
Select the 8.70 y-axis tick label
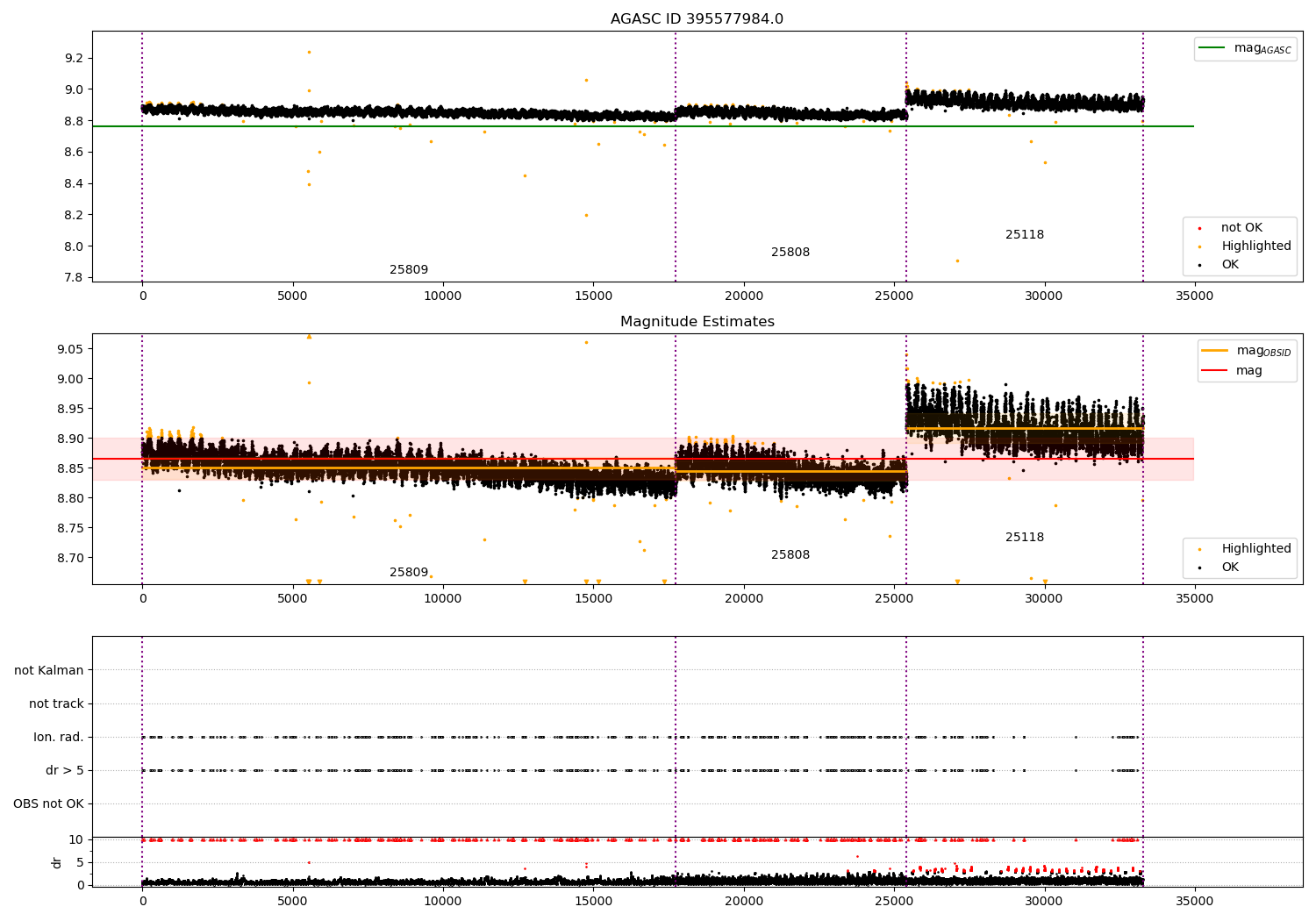pyautogui.click(x=70, y=558)
